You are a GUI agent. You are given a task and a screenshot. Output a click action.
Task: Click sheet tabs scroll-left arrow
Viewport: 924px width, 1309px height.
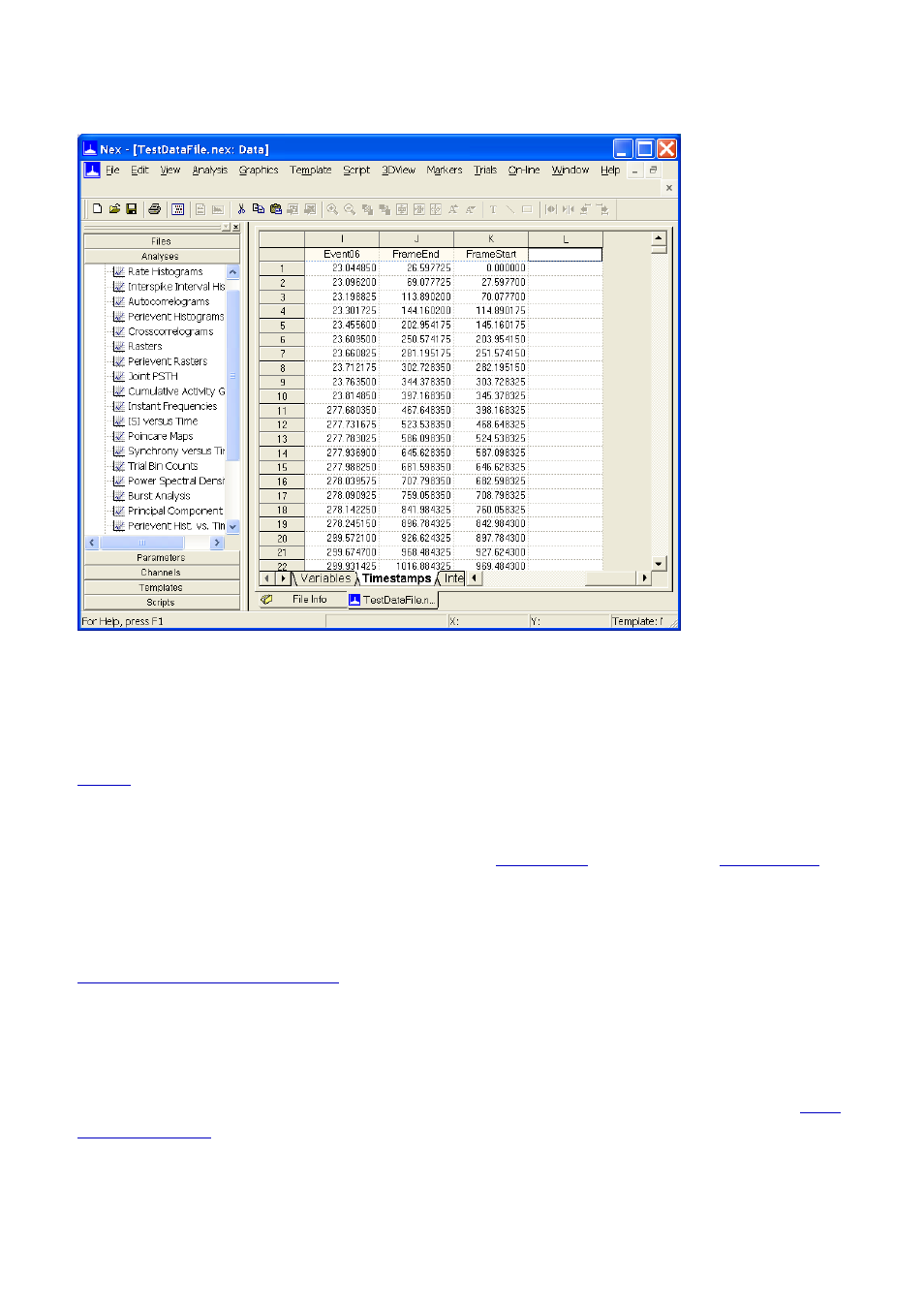coord(266,578)
